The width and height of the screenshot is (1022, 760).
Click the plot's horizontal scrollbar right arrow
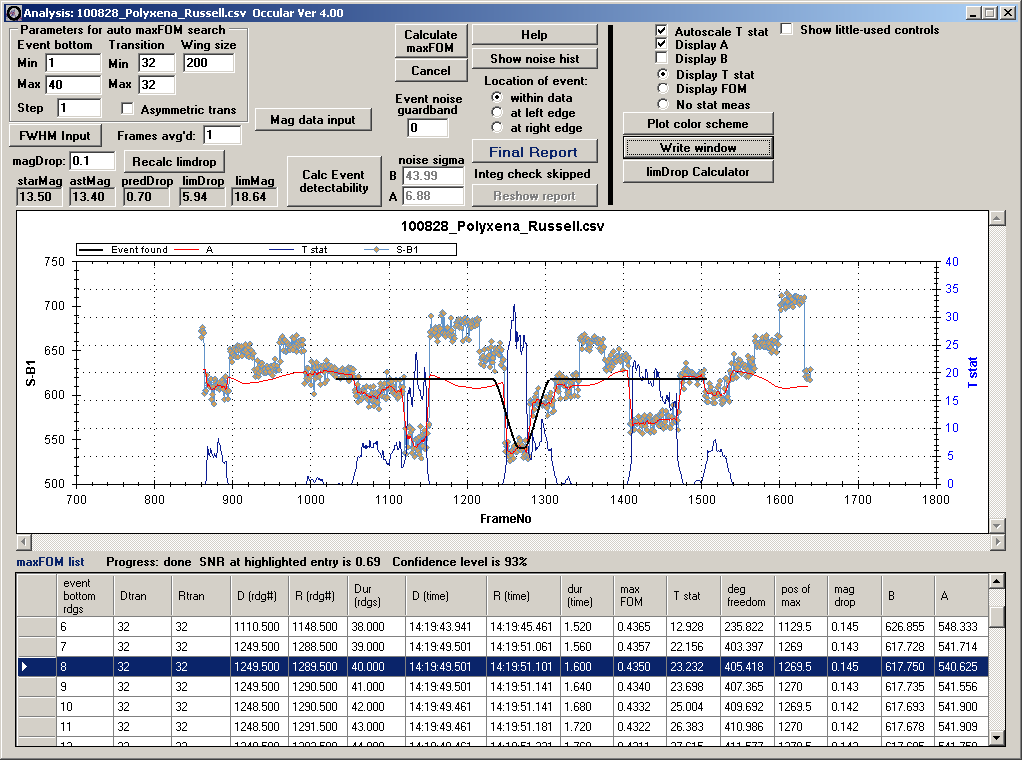[x=997, y=542]
